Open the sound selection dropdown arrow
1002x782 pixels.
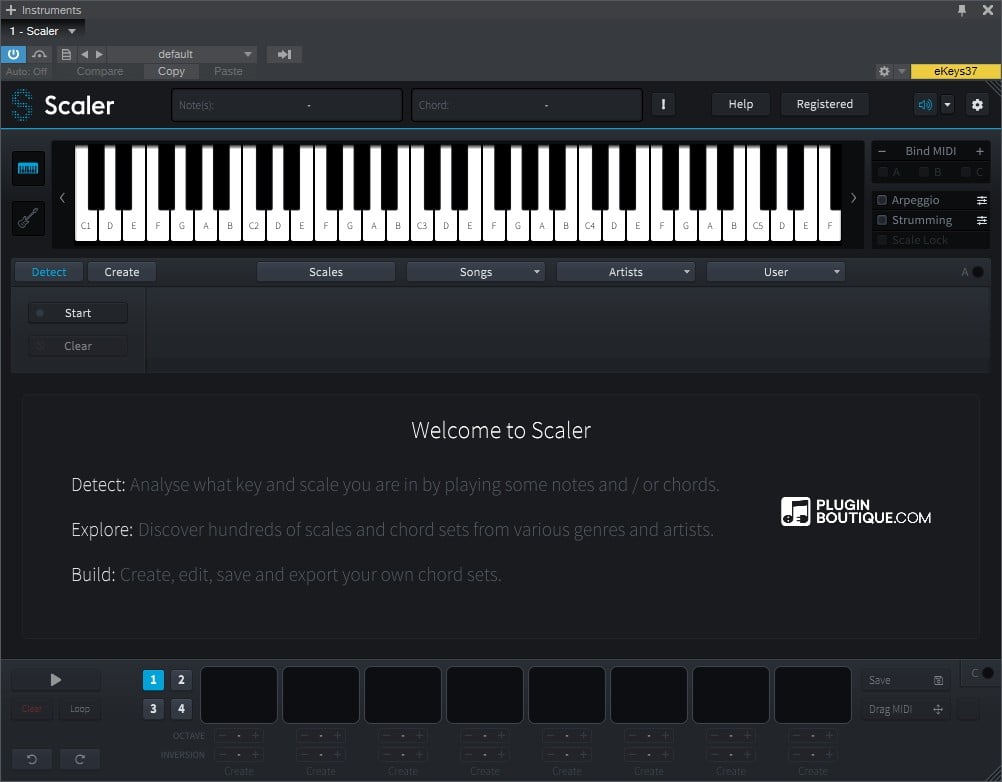pos(947,104)
